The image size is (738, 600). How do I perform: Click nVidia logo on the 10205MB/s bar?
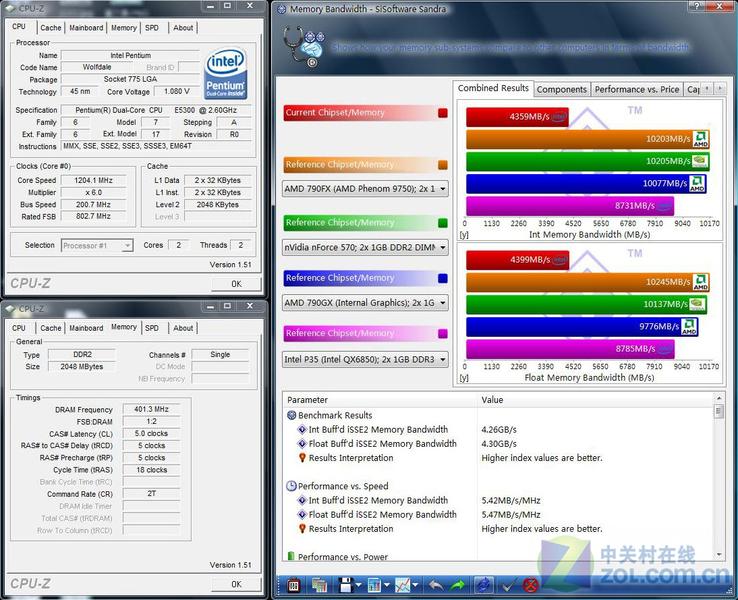(x=700, y=161)
